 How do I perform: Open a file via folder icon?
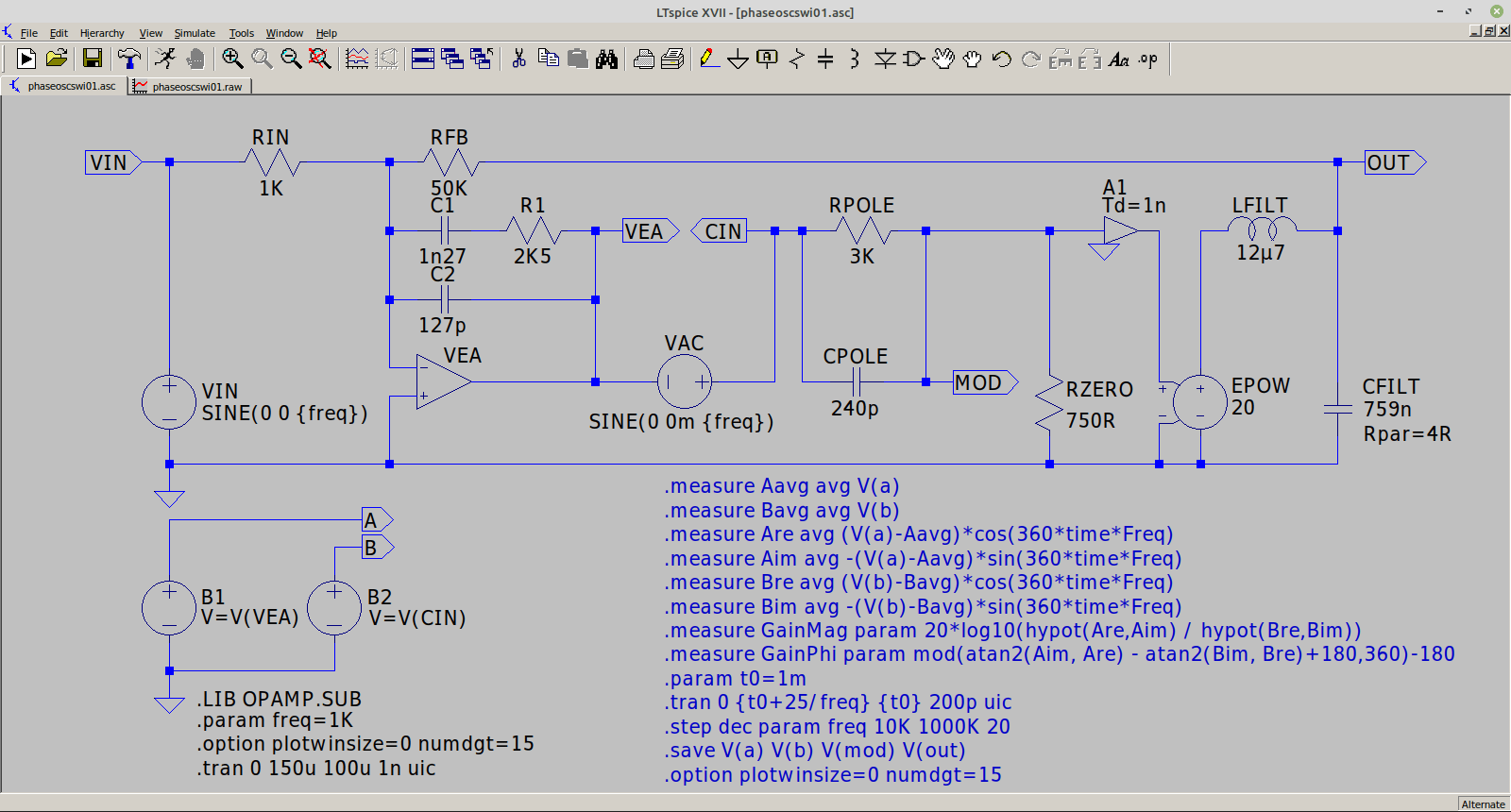pyautogui.click(x=57, y=59)
